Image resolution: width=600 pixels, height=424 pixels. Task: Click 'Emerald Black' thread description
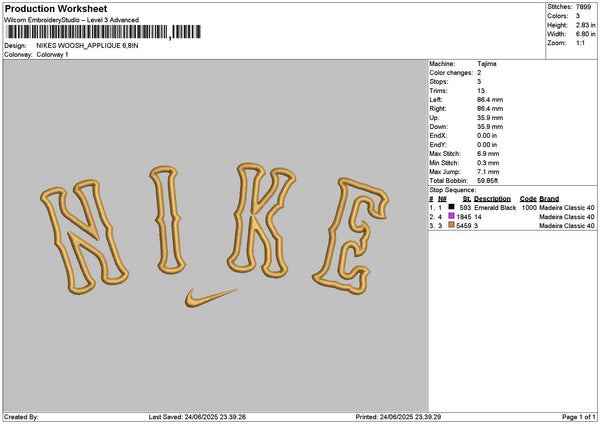coord(495,208)
